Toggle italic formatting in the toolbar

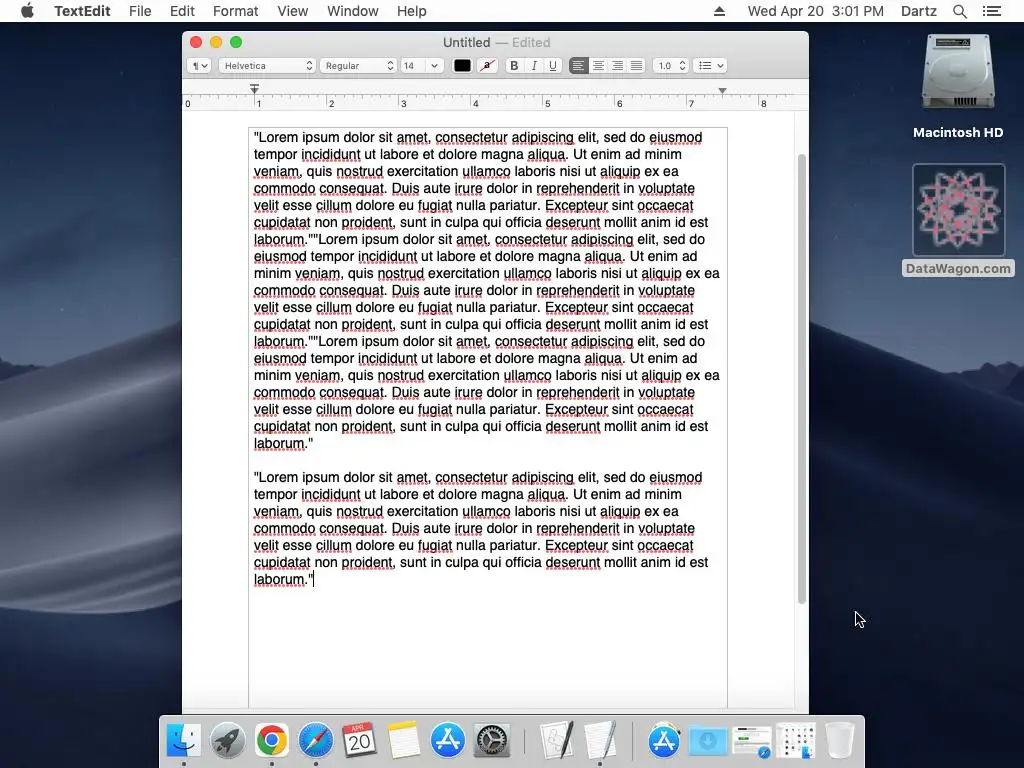click(x=534, y=65)
